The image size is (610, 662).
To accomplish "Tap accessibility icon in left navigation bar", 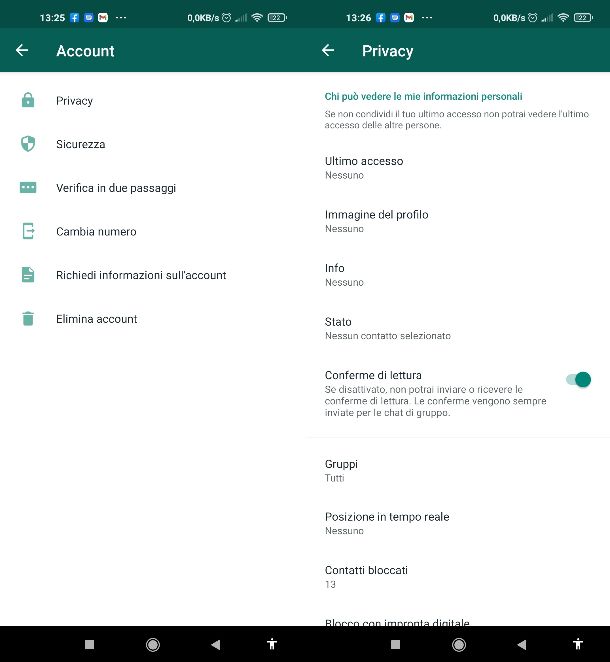I will [272, 644].
